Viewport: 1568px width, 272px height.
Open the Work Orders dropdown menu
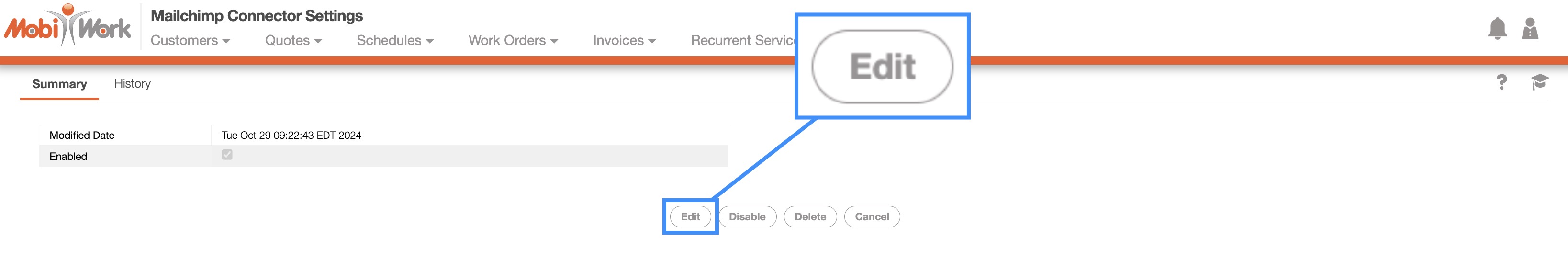coord(513,41)
